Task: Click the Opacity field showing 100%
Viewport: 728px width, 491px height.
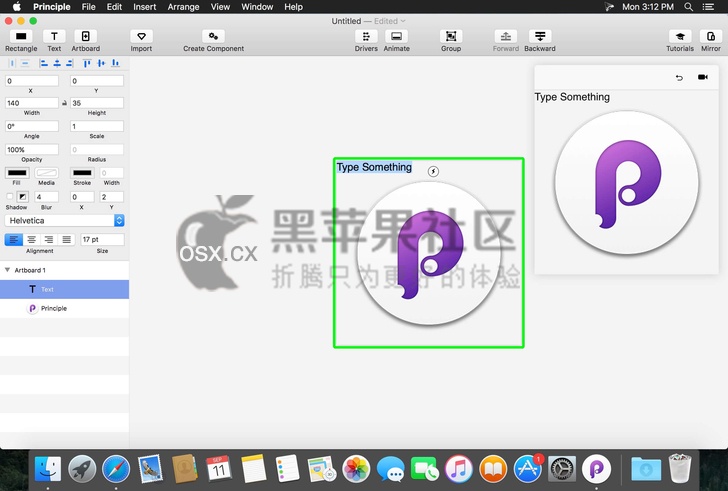Action: (32, 149)
